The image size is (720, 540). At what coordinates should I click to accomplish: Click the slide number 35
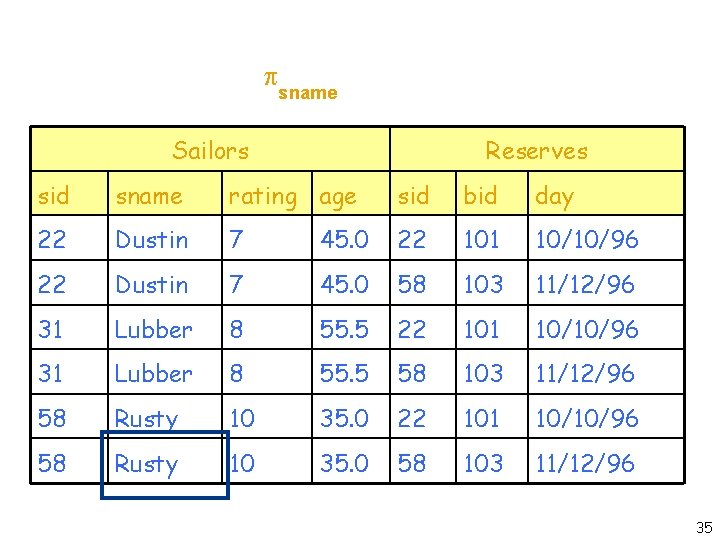[x=703, y=527]
